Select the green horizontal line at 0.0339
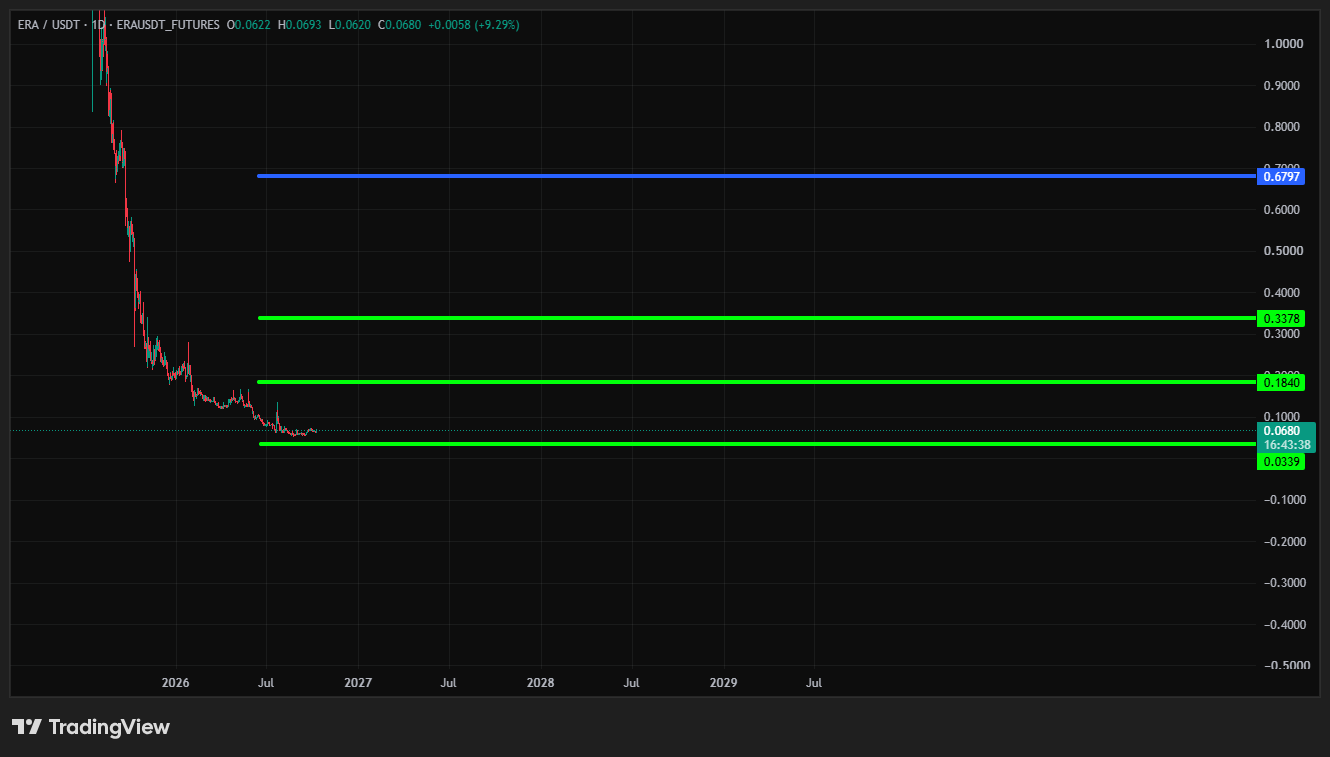 click(756, 444)
